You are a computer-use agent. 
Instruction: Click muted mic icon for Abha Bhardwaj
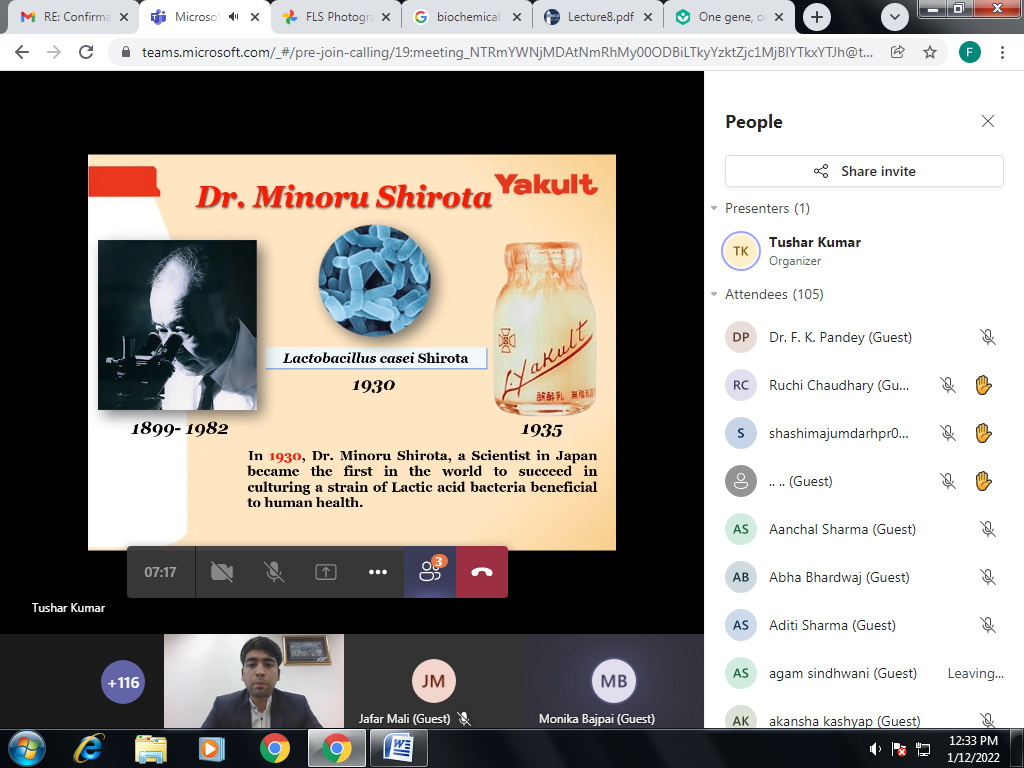(987, 577)
